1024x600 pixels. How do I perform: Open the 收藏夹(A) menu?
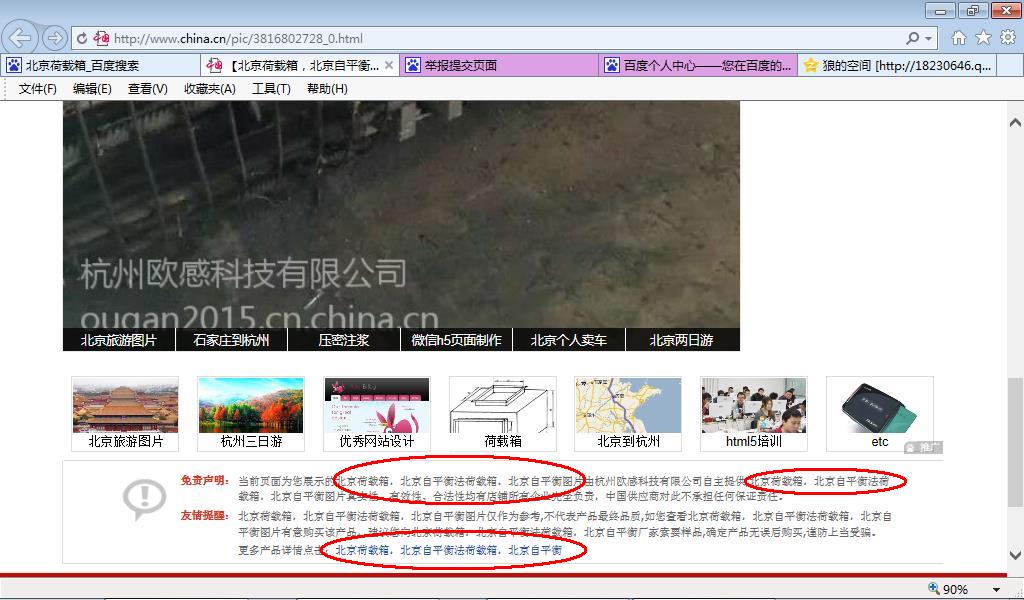click(210, 89)
